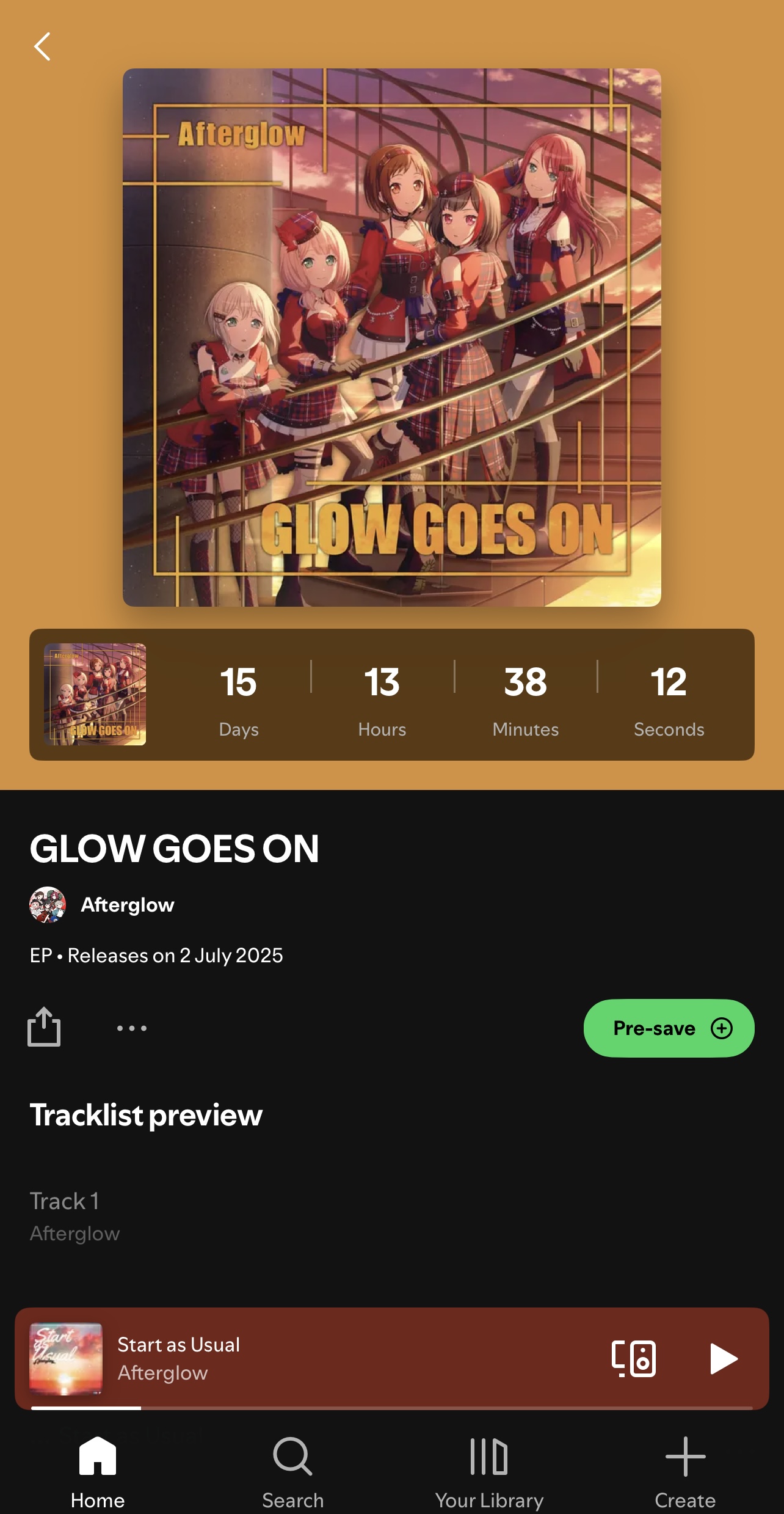This screenshot has width=784, height=1514.
Task: Open the Afterglow artist name link
Action: tap(128, 905)
